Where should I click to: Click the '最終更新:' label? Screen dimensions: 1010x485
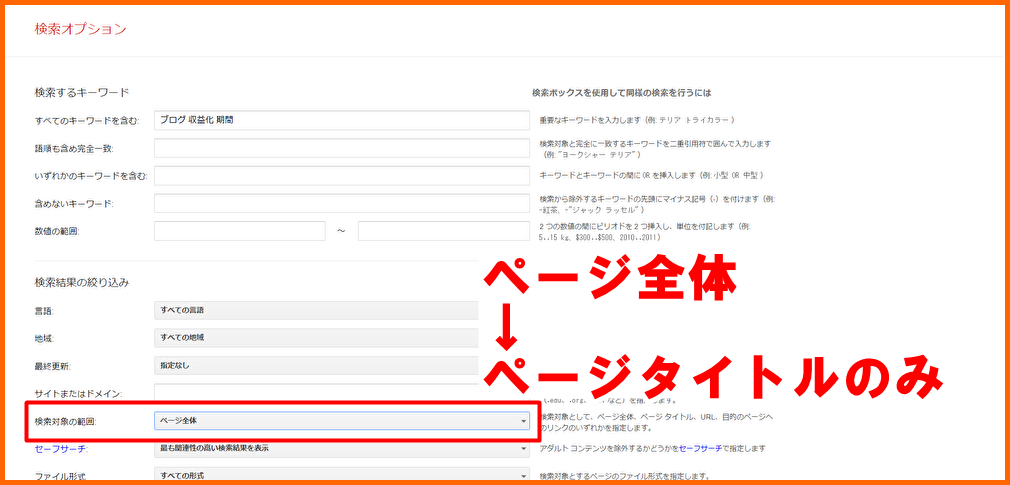click(x=53, y=366)
